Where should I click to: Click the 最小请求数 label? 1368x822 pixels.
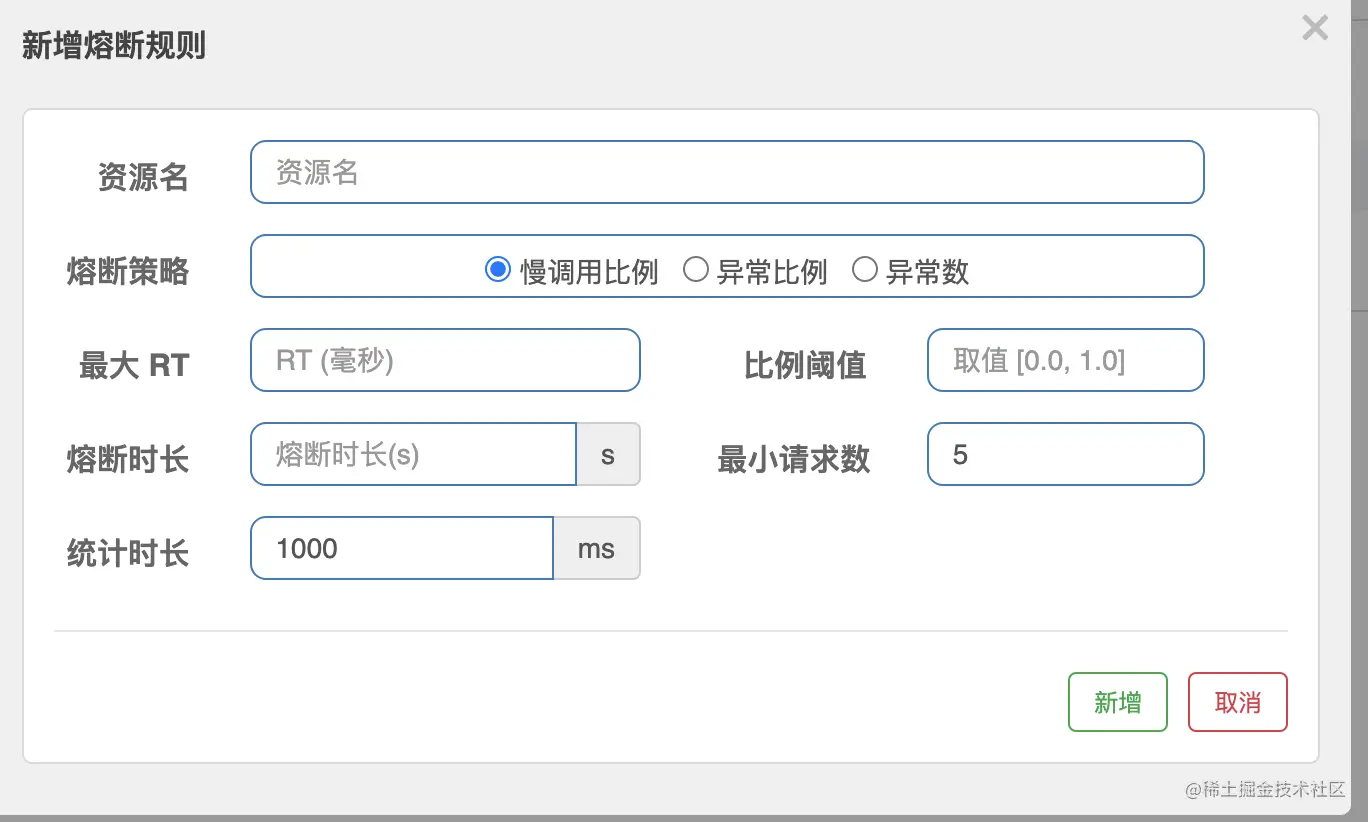(x=794, y=459)
